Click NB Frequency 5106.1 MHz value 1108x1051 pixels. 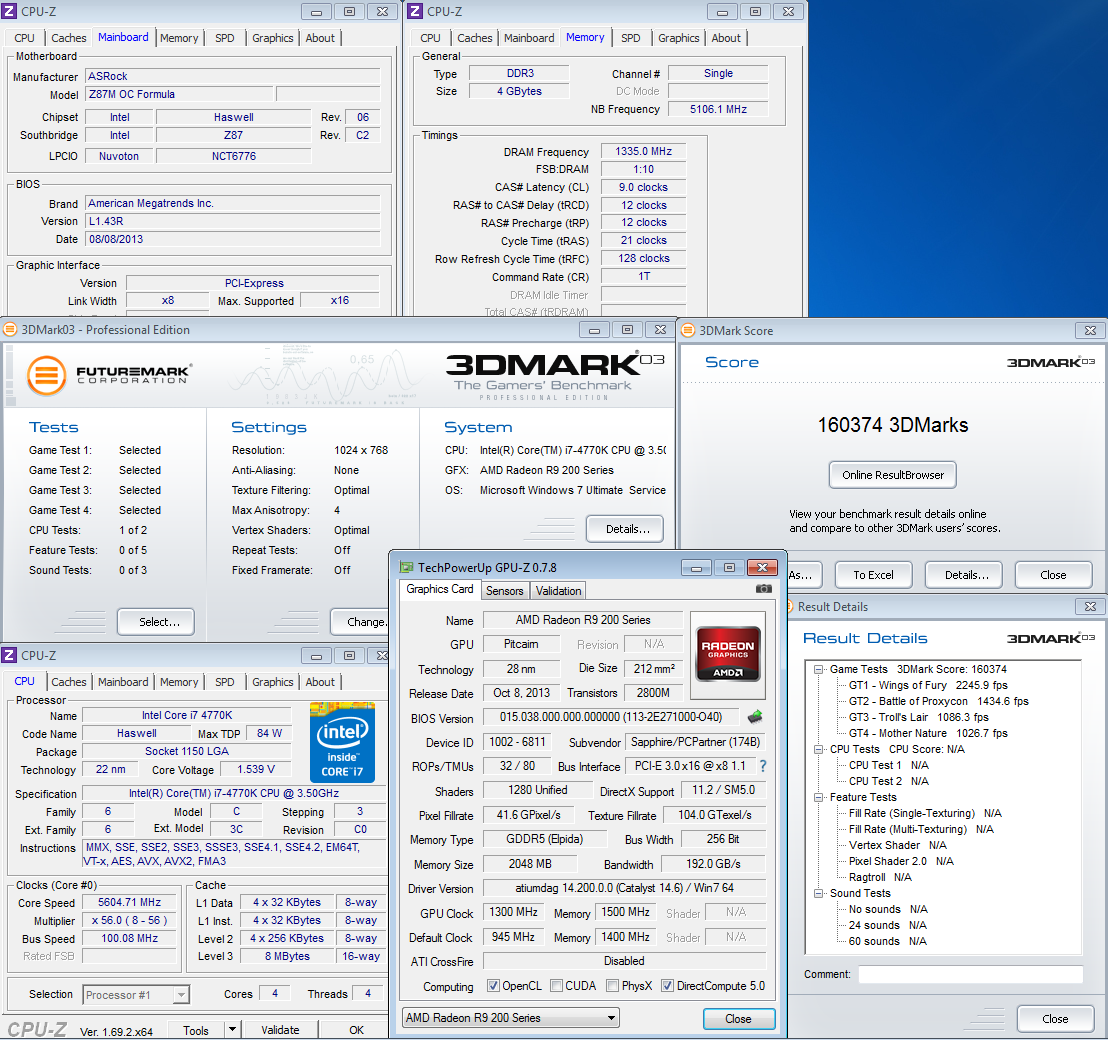point(718,109)
